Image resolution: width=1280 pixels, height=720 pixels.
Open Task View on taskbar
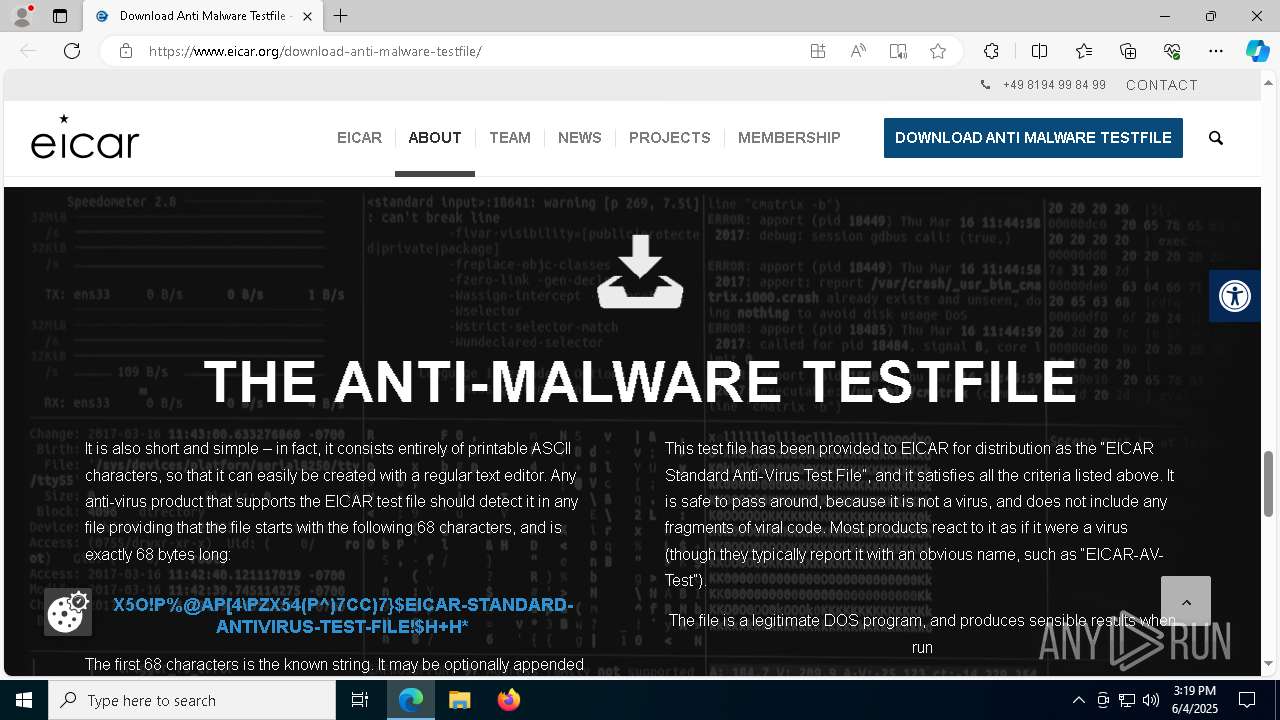pyautogui.click(x=360, y=700)
